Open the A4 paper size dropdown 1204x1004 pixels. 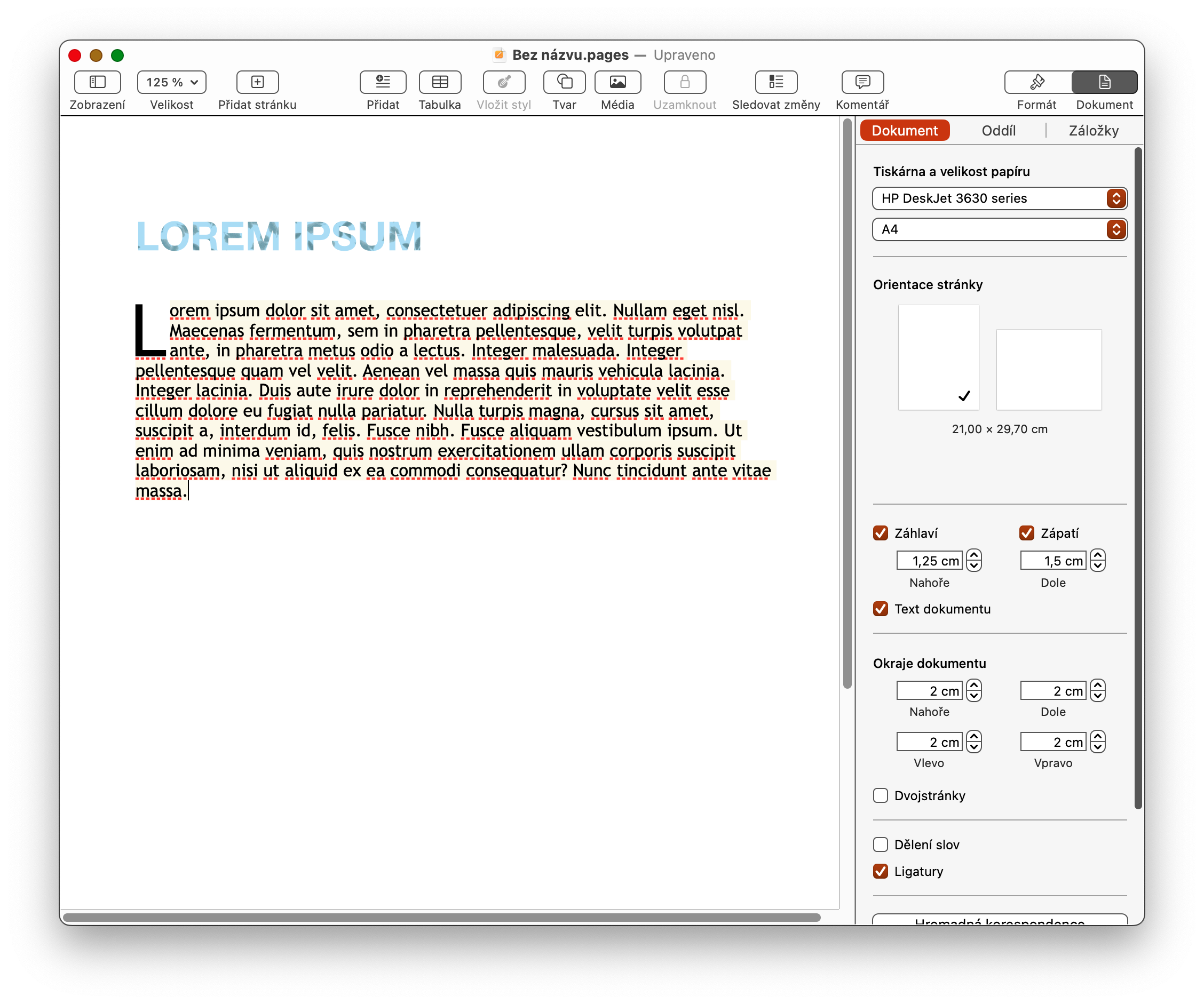point(999,229)
